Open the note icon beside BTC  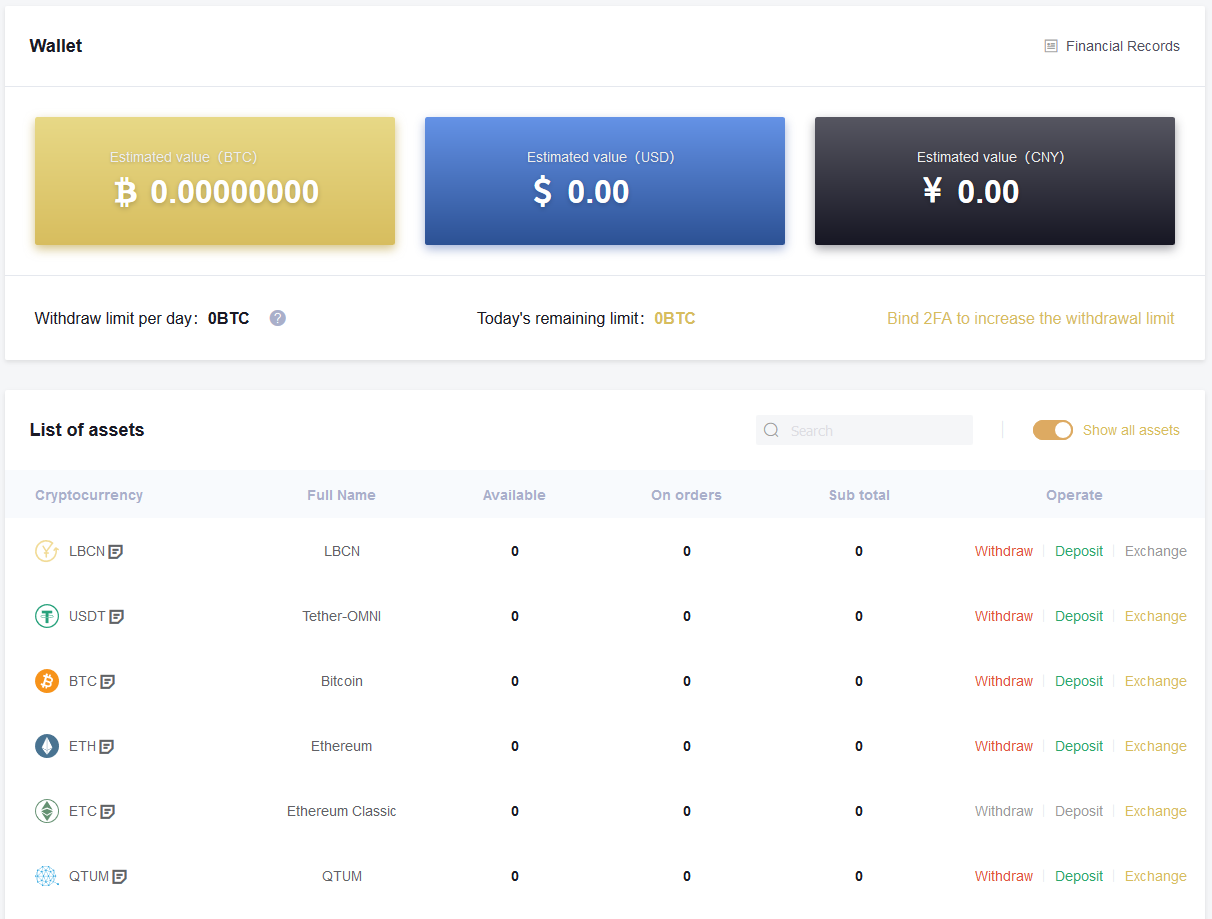(x=108, y=682)
